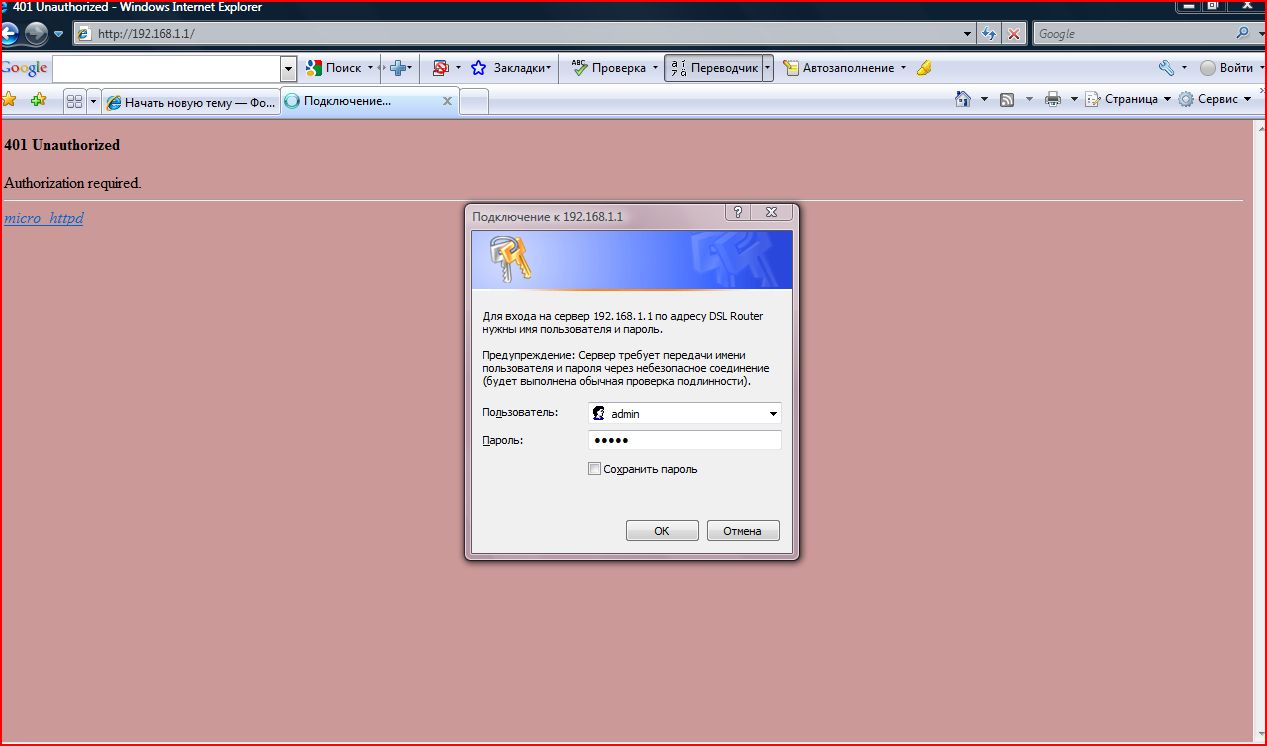The width and height of the screenshot is (1267, 746).
Task: Click the red Stop loading icon
Action: [1014, 33]
